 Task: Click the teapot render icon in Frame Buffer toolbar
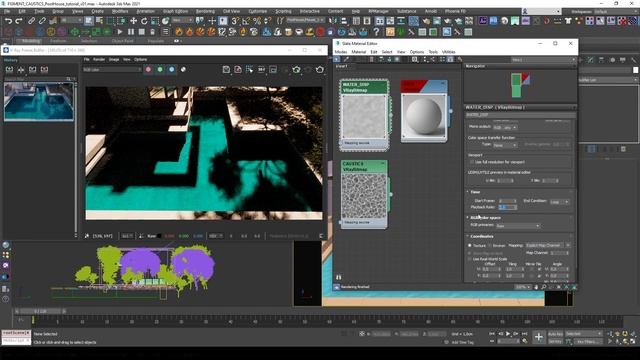320,70
